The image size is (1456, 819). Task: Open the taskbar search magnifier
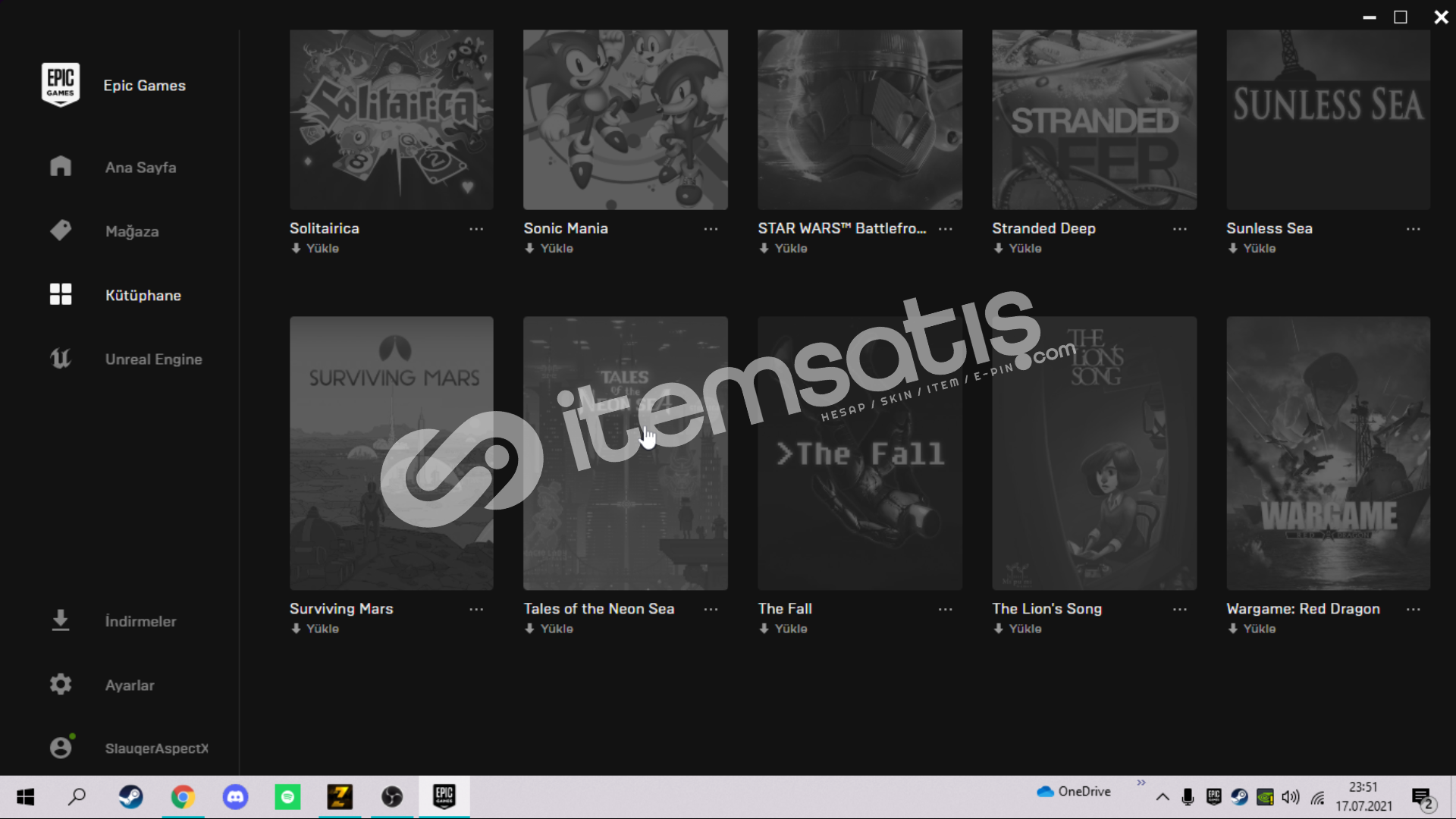[77, 797]
